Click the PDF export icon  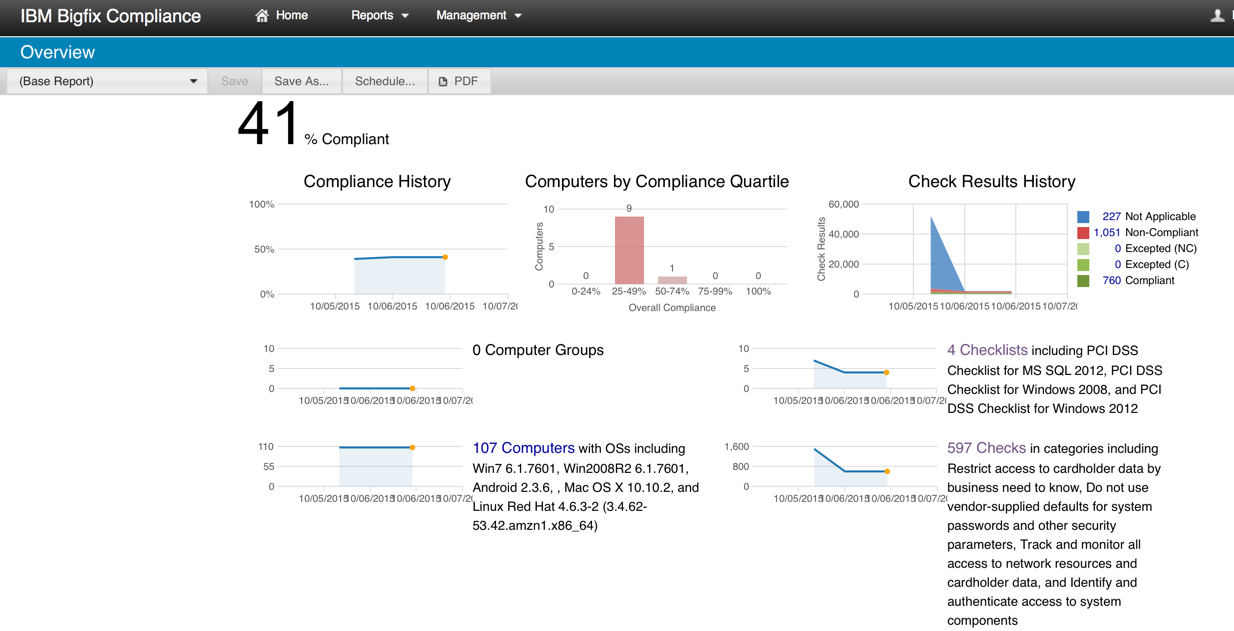tap(443, 81)
